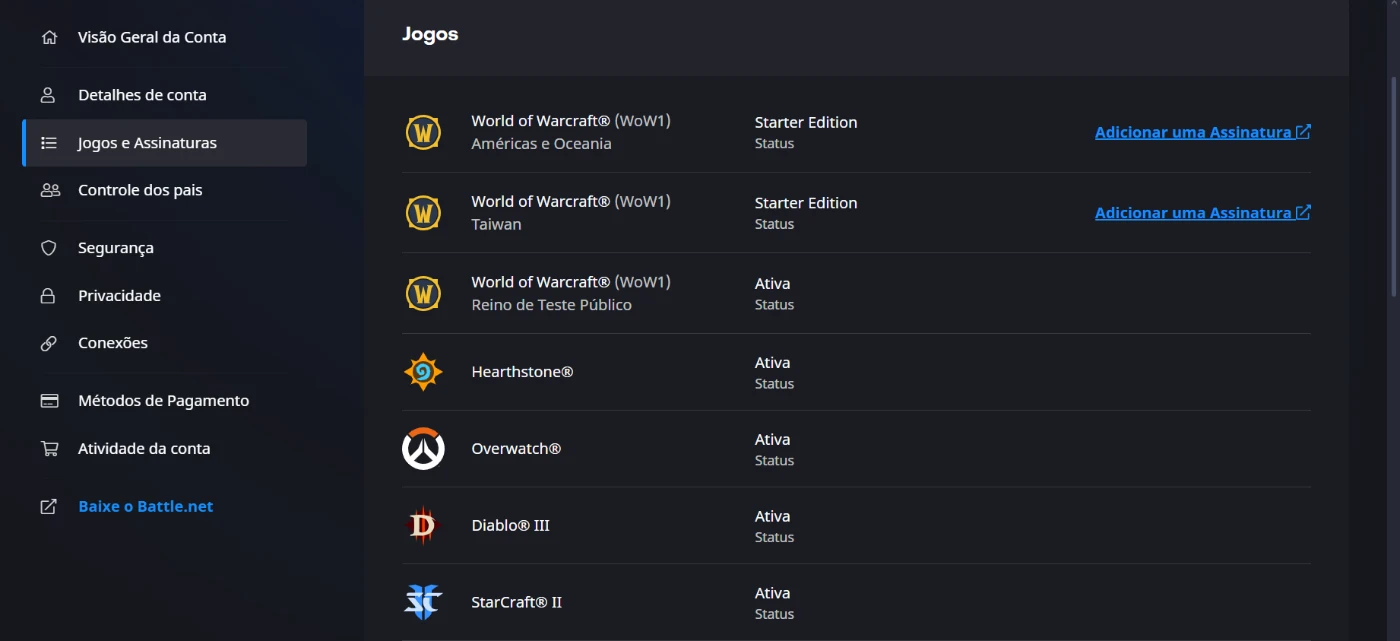Go to Detalhes de conta
Screen dimensions: 1400x641
tap(142, 95)
